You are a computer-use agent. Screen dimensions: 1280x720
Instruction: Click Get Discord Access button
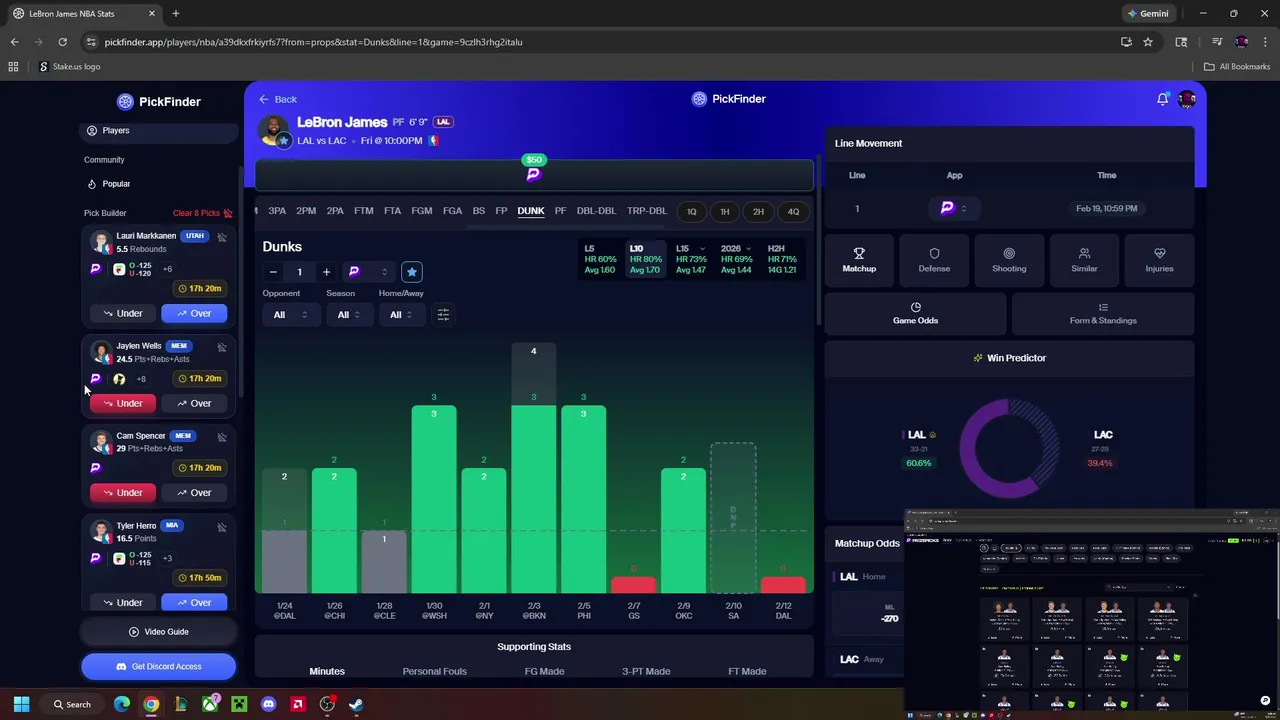[x=158, y=666]
